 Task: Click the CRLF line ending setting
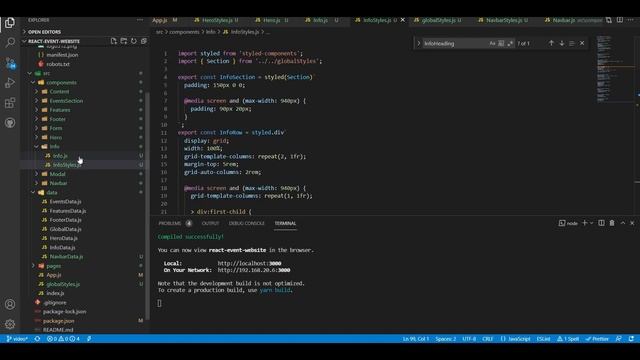pos(487,339)
